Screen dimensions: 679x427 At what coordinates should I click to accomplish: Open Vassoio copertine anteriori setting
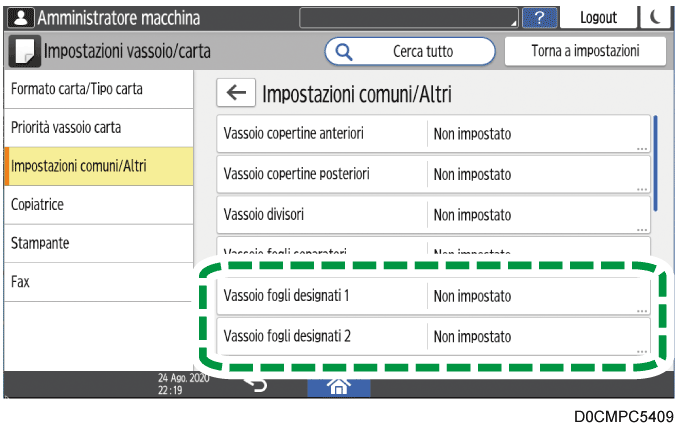click(434, 134)
